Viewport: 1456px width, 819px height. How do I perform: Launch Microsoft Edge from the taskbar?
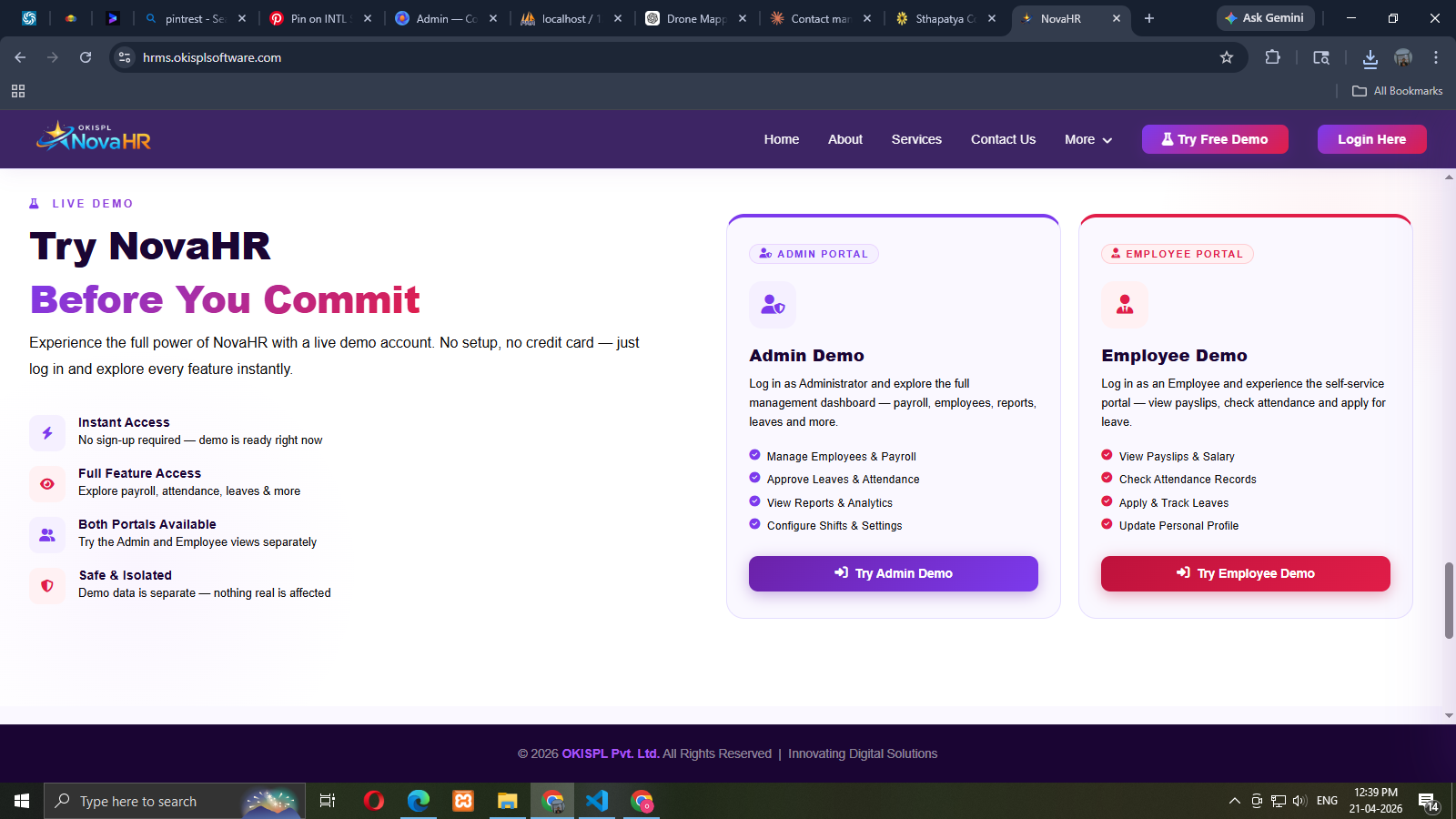[418, 801]
